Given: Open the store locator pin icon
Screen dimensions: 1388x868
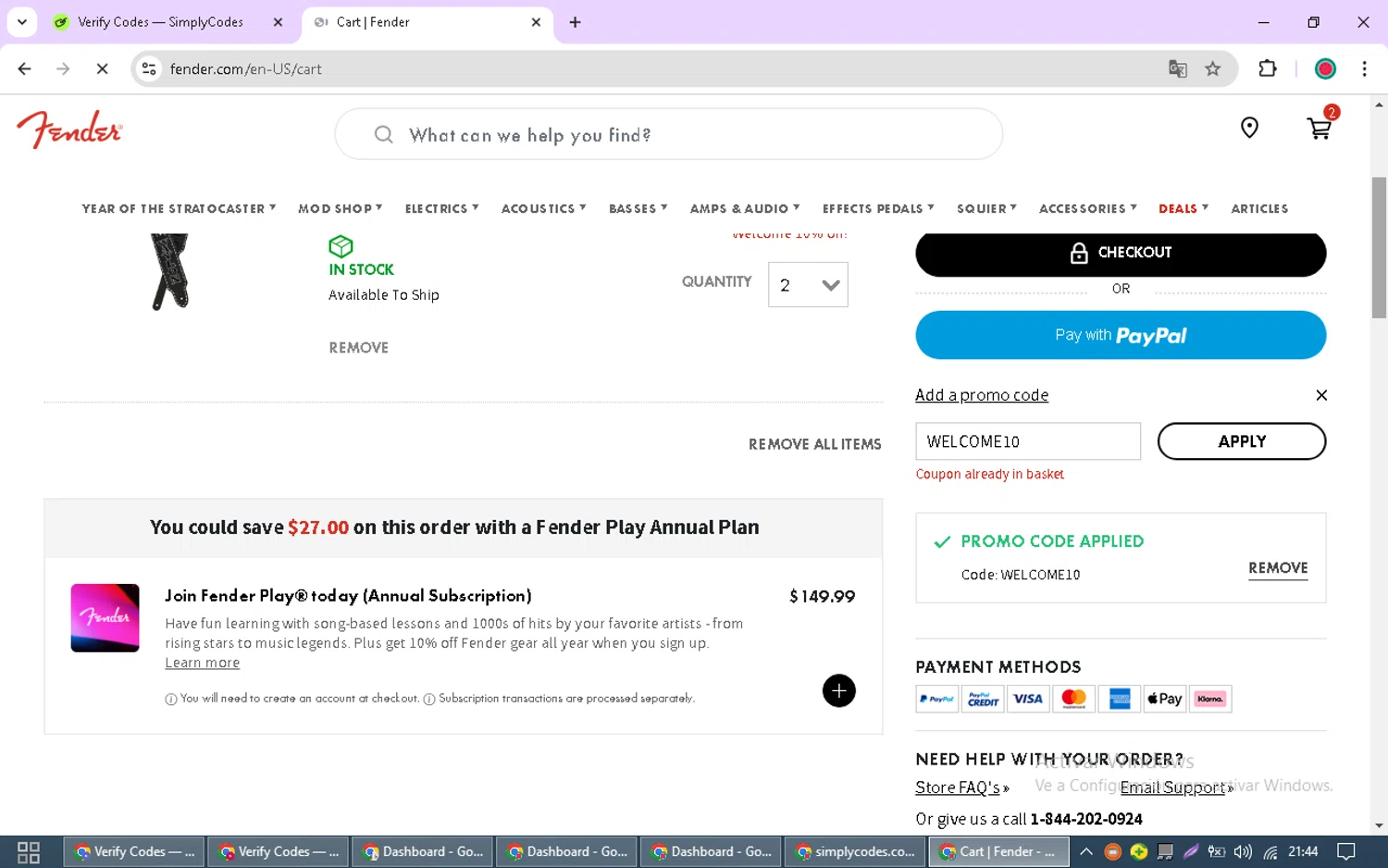Looking at the screenshot, I should coord(1249,128).
